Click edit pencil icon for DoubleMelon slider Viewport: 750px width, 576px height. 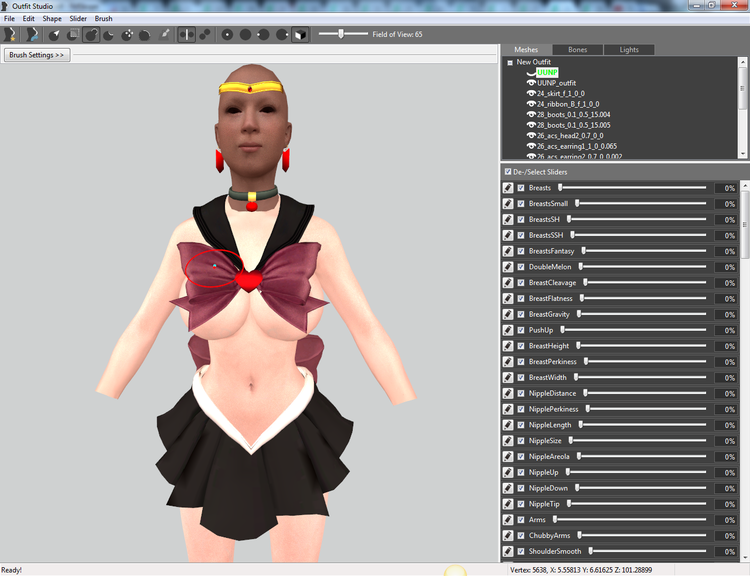pos(508,267)
